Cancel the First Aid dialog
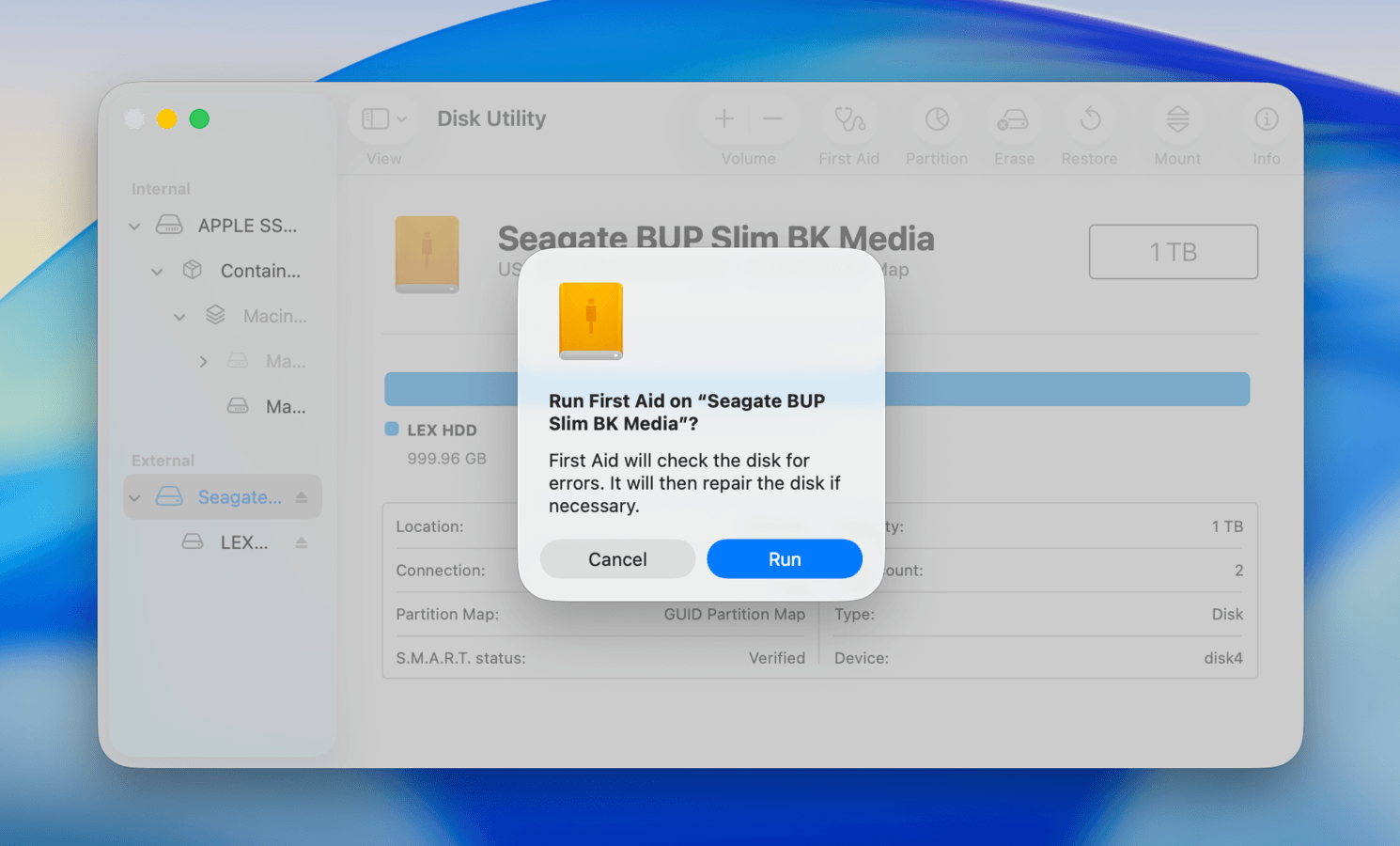The height and width of the screenshot is (846, 1400). [617, 559]
